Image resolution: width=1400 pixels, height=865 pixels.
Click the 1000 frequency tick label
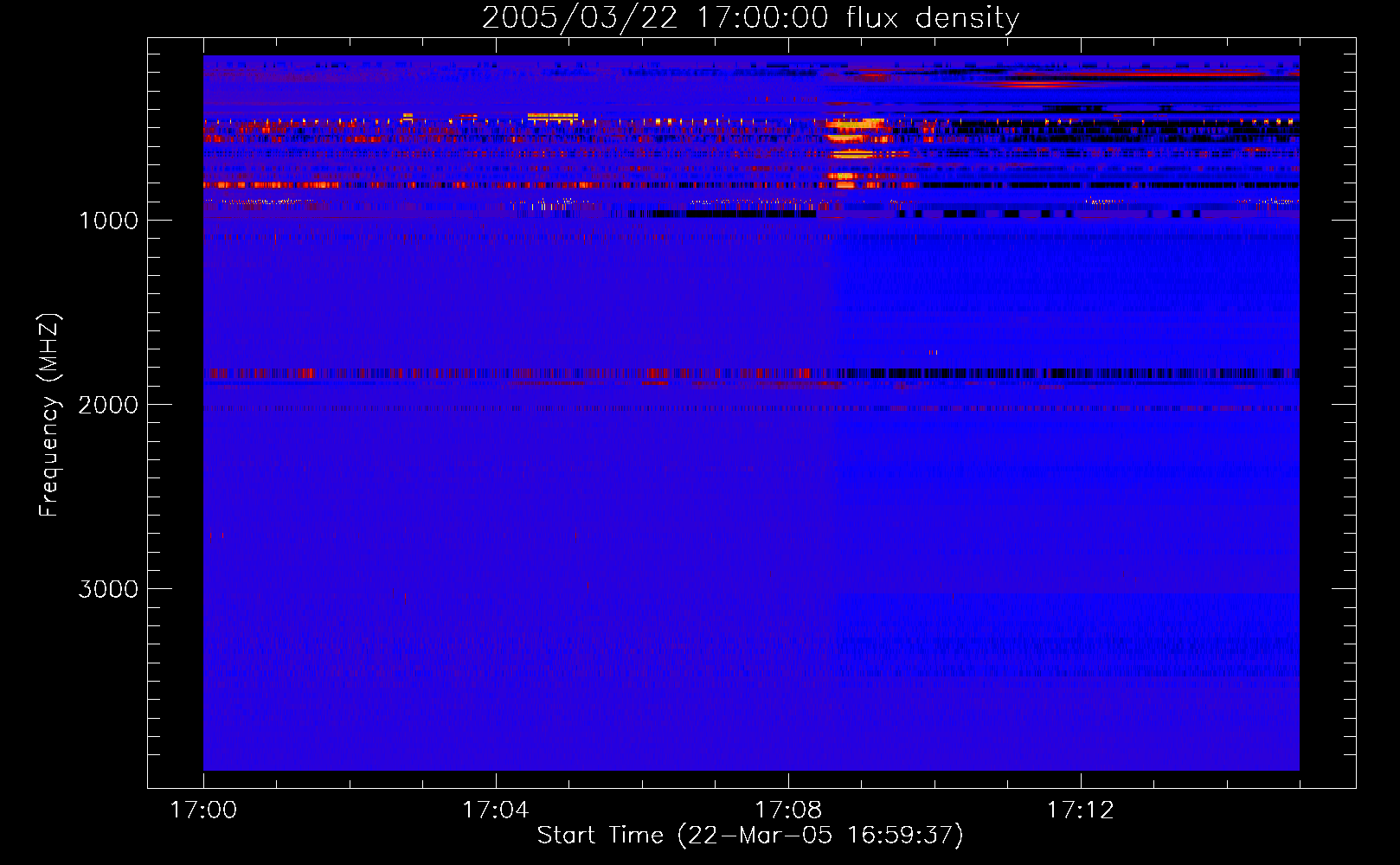[x=108, y=221]
